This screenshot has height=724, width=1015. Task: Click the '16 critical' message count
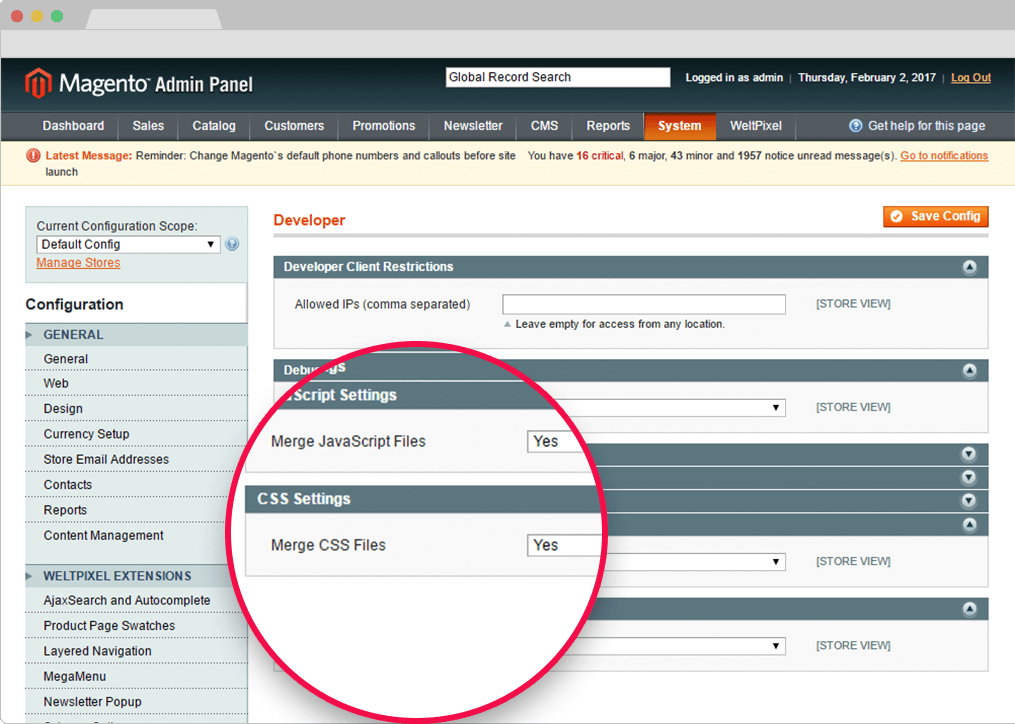pyautogui.click(x=599, y=155)
